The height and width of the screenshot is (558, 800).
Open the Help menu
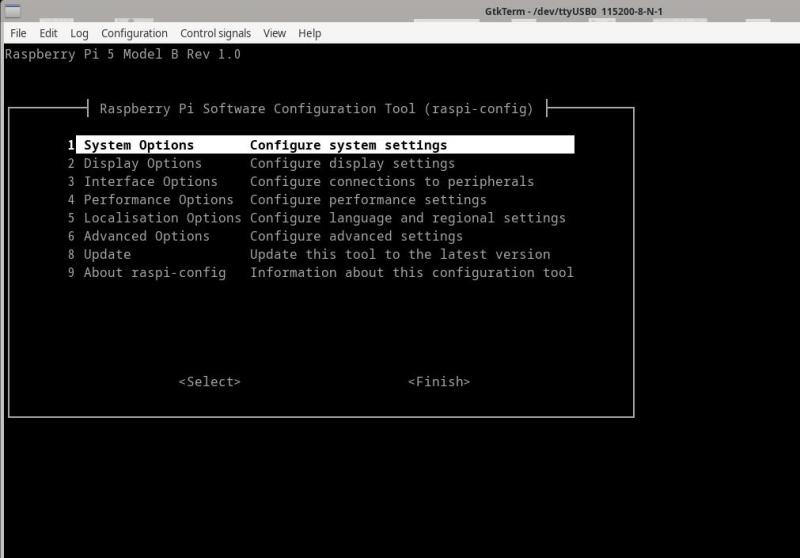(310, 33)
